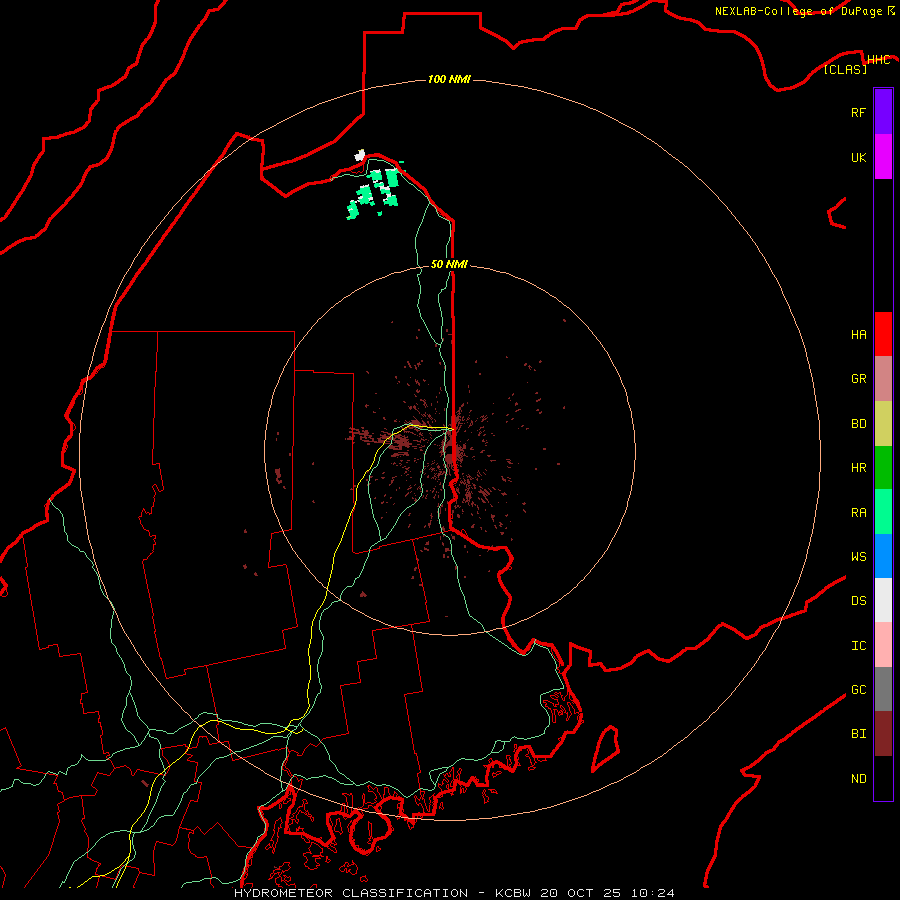Click the ND legend label
The height and width of the screenshot is (900, 900).
858,779
